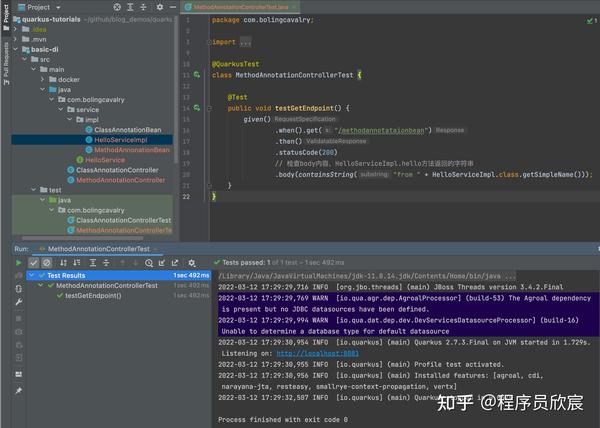Expand the folded import block

245,42
